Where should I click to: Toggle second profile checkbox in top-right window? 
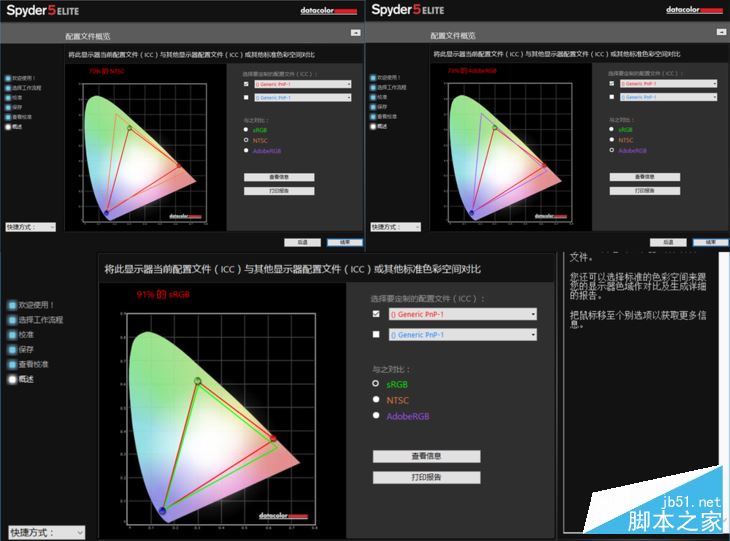tap(611, 97)
